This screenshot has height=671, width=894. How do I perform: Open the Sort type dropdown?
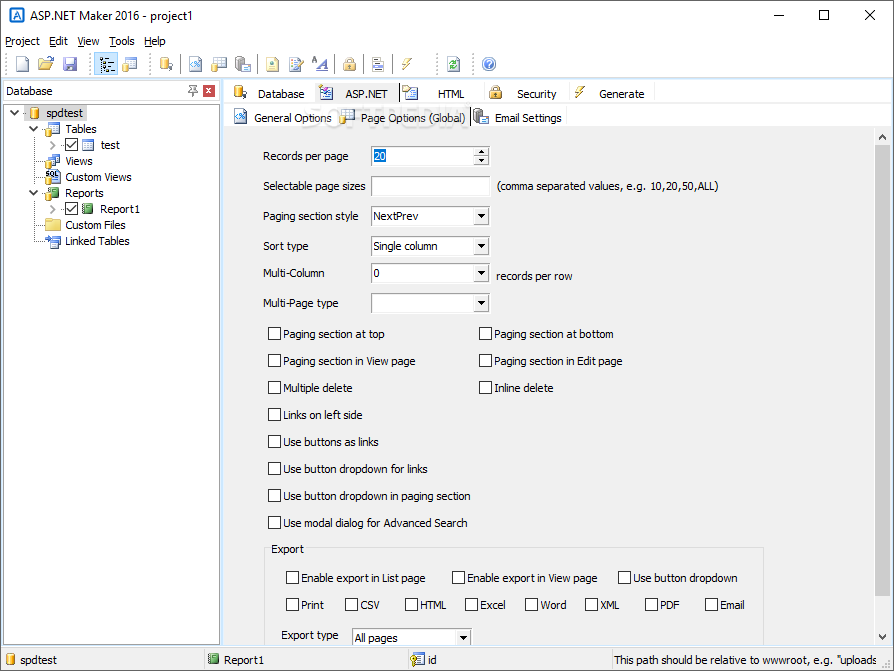point(481,246)
